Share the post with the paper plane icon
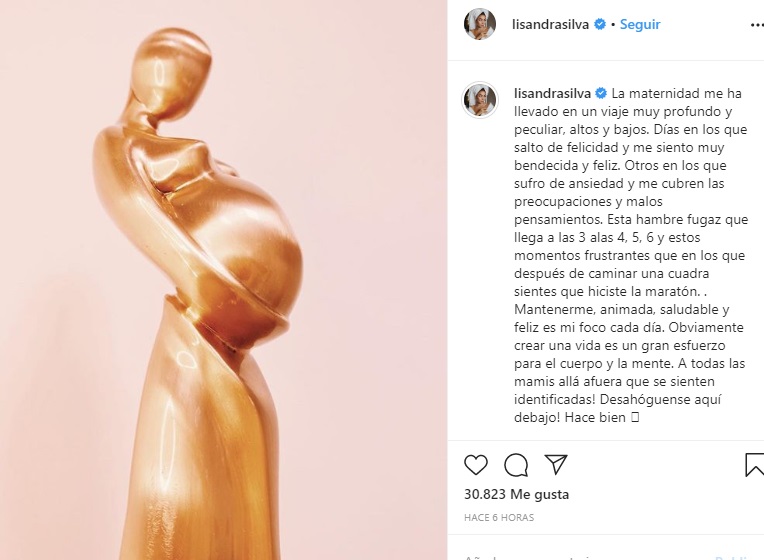Image resolution: width=764 pixels, height=560 pixels. click(556, 464)
